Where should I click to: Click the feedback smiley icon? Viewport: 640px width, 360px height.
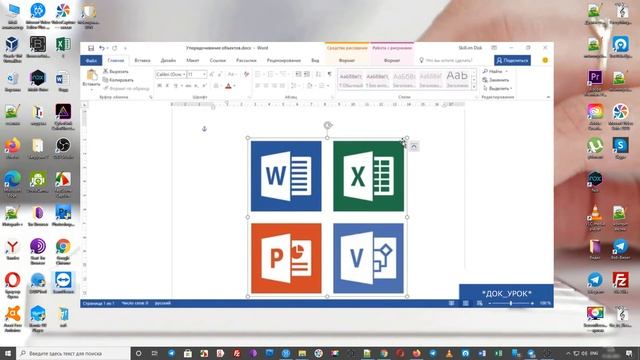545,60
